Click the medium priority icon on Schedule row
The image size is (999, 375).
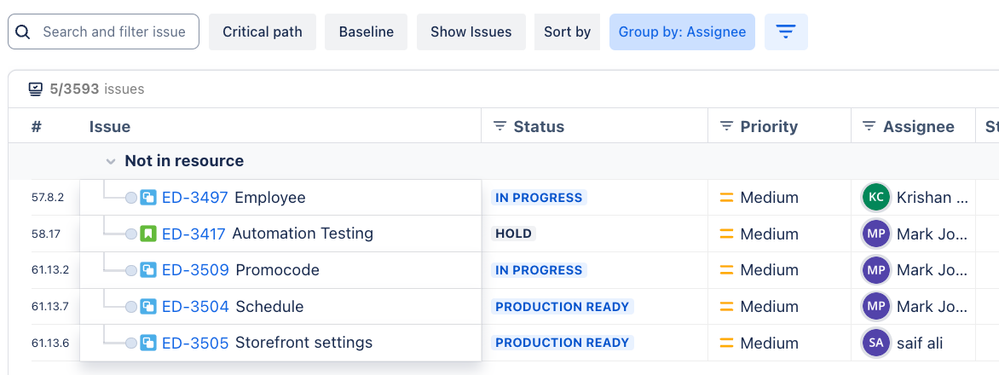coord(726,307)
